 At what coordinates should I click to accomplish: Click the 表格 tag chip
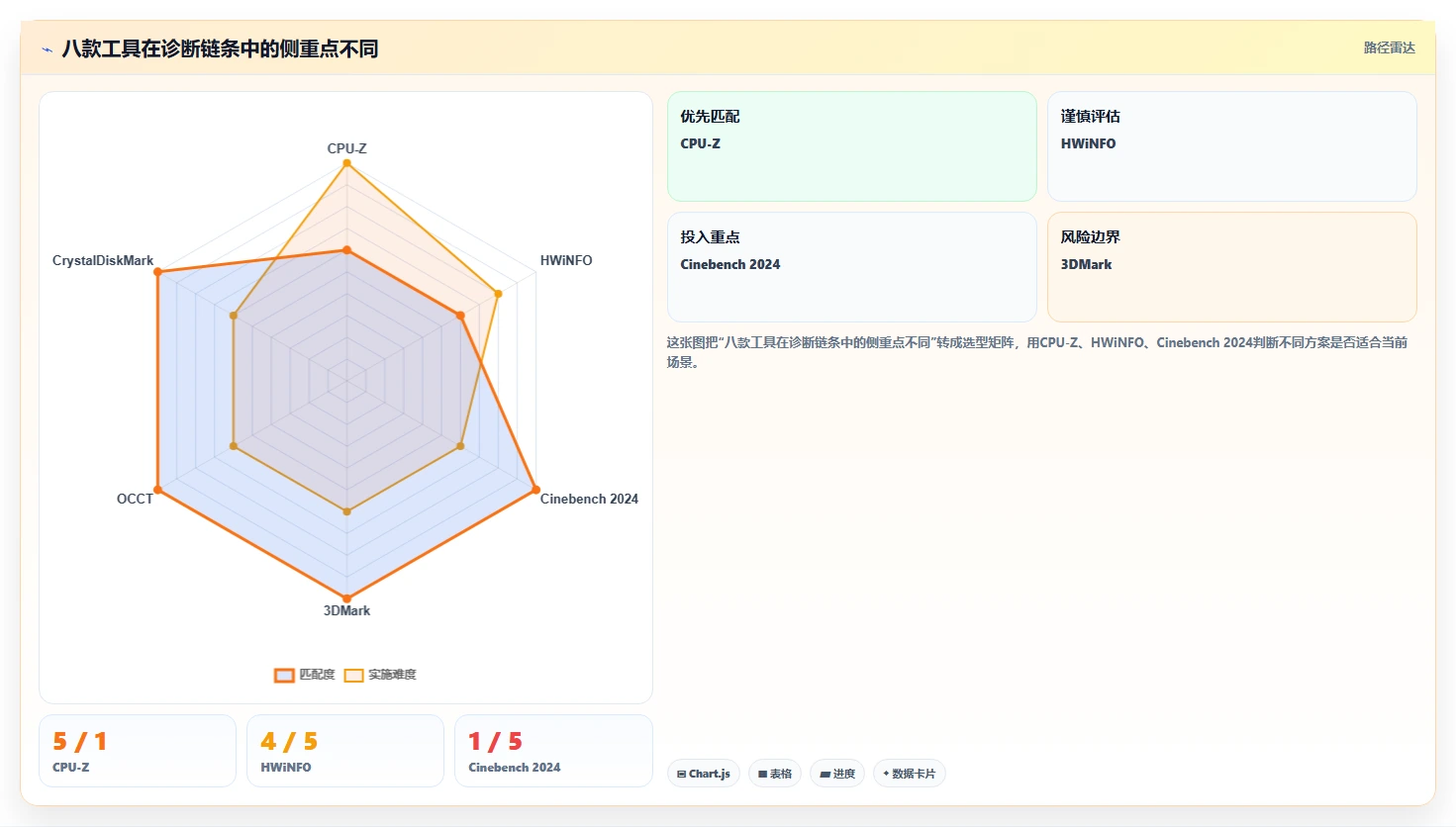pos(775,774)
